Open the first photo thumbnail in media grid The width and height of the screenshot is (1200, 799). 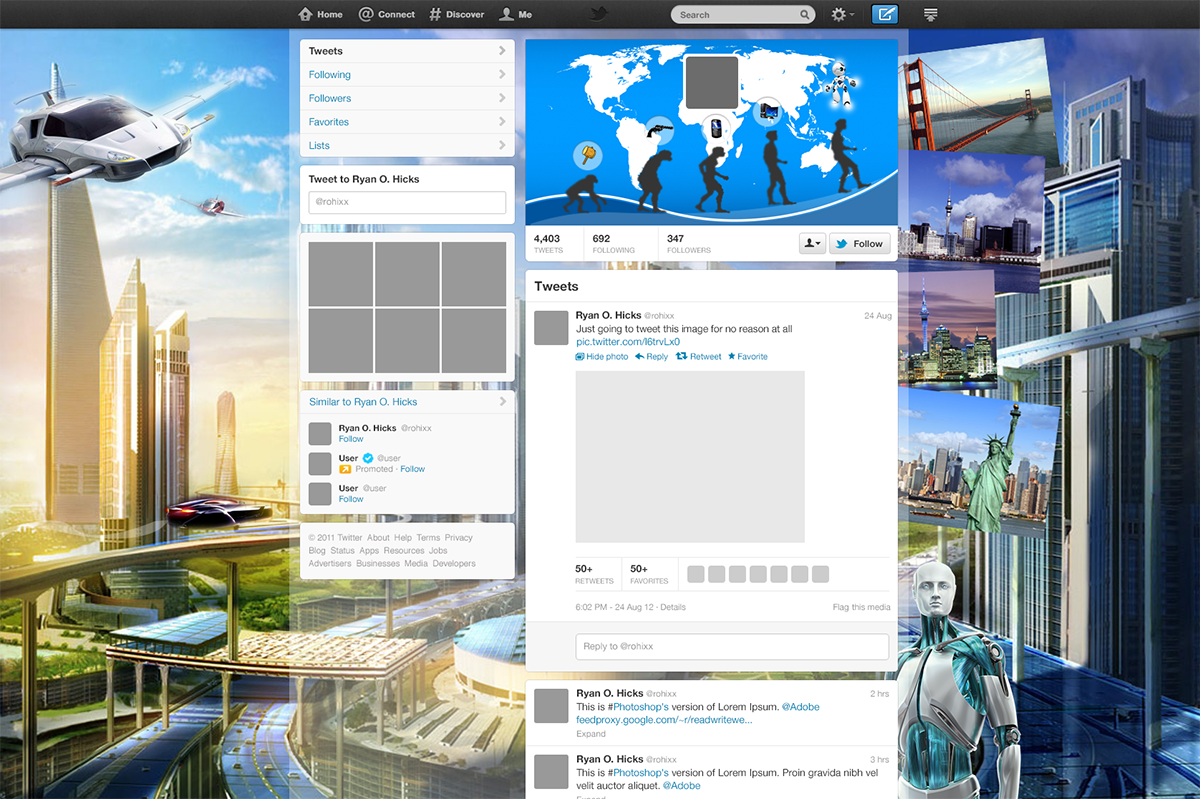click(x=340, y=273)
